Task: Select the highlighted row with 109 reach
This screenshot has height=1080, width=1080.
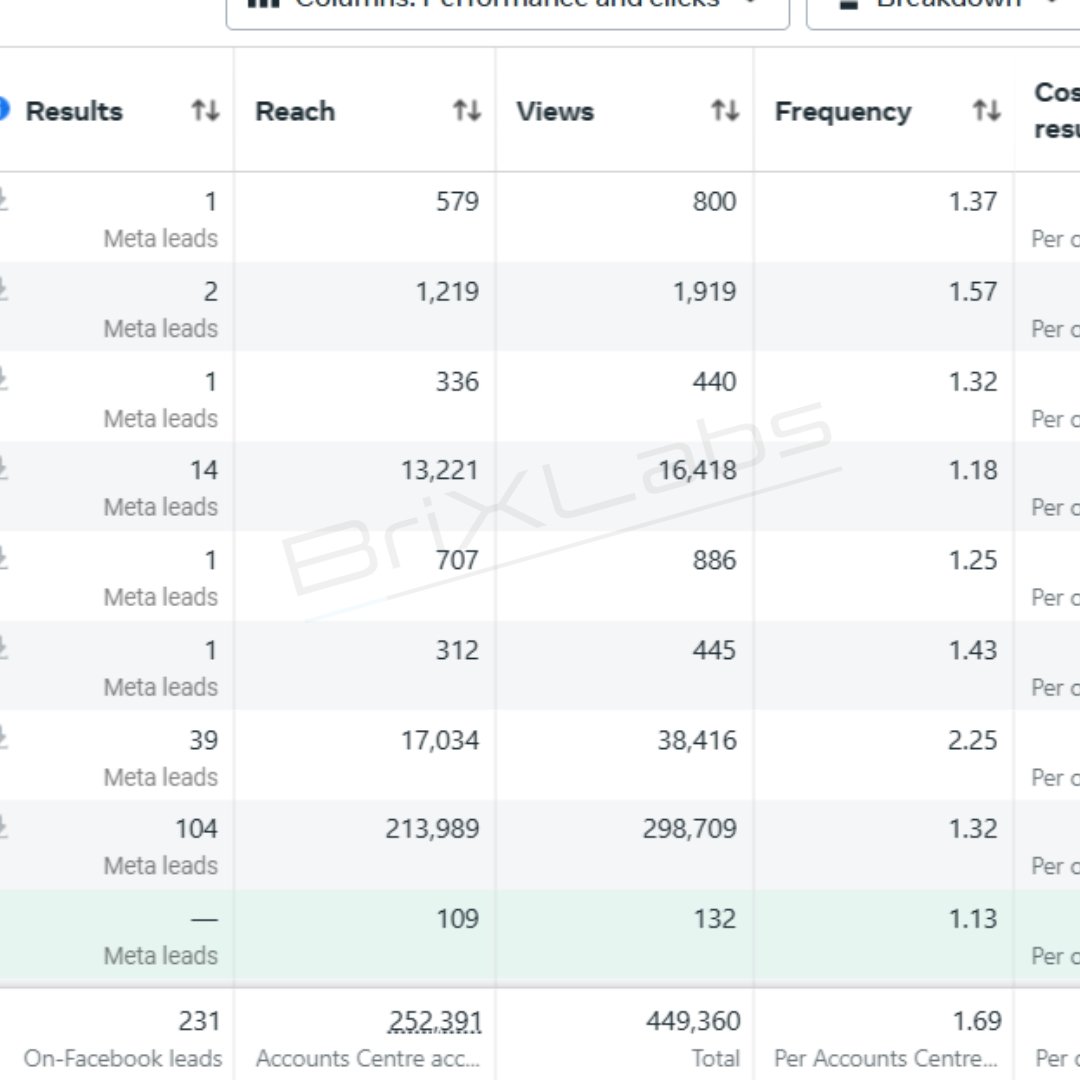Action: click(540, 937)
